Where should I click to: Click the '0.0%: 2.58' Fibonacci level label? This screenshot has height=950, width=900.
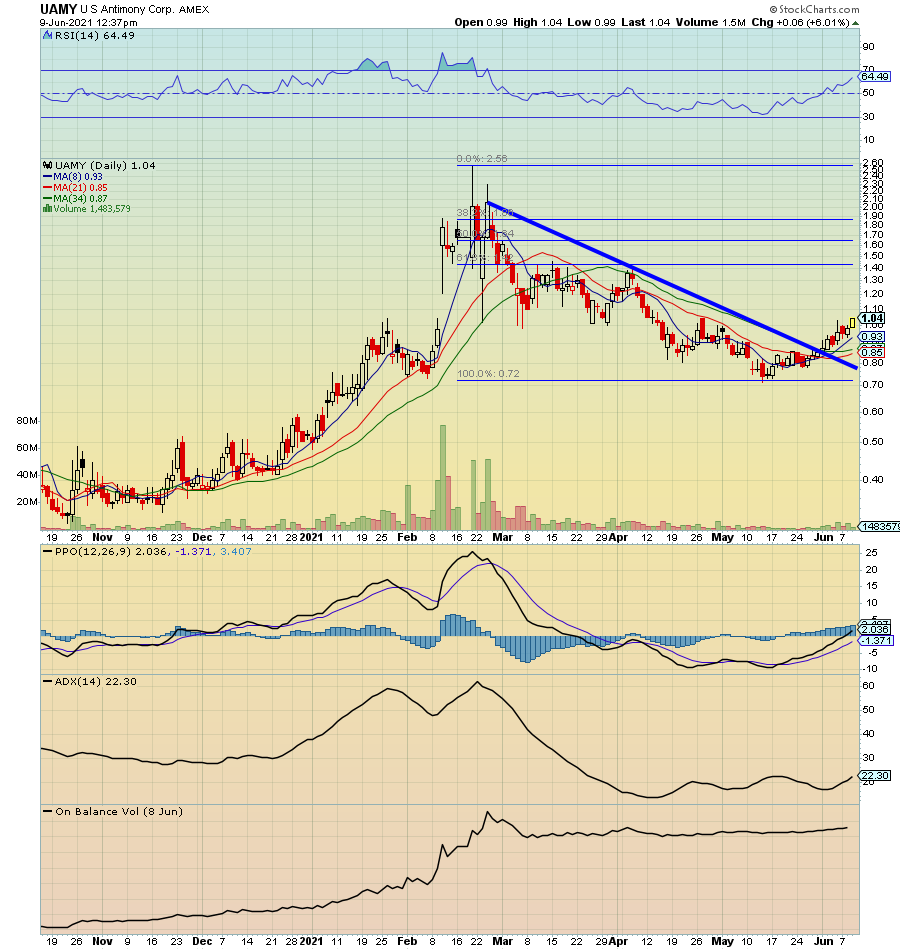tap(482, 159)
